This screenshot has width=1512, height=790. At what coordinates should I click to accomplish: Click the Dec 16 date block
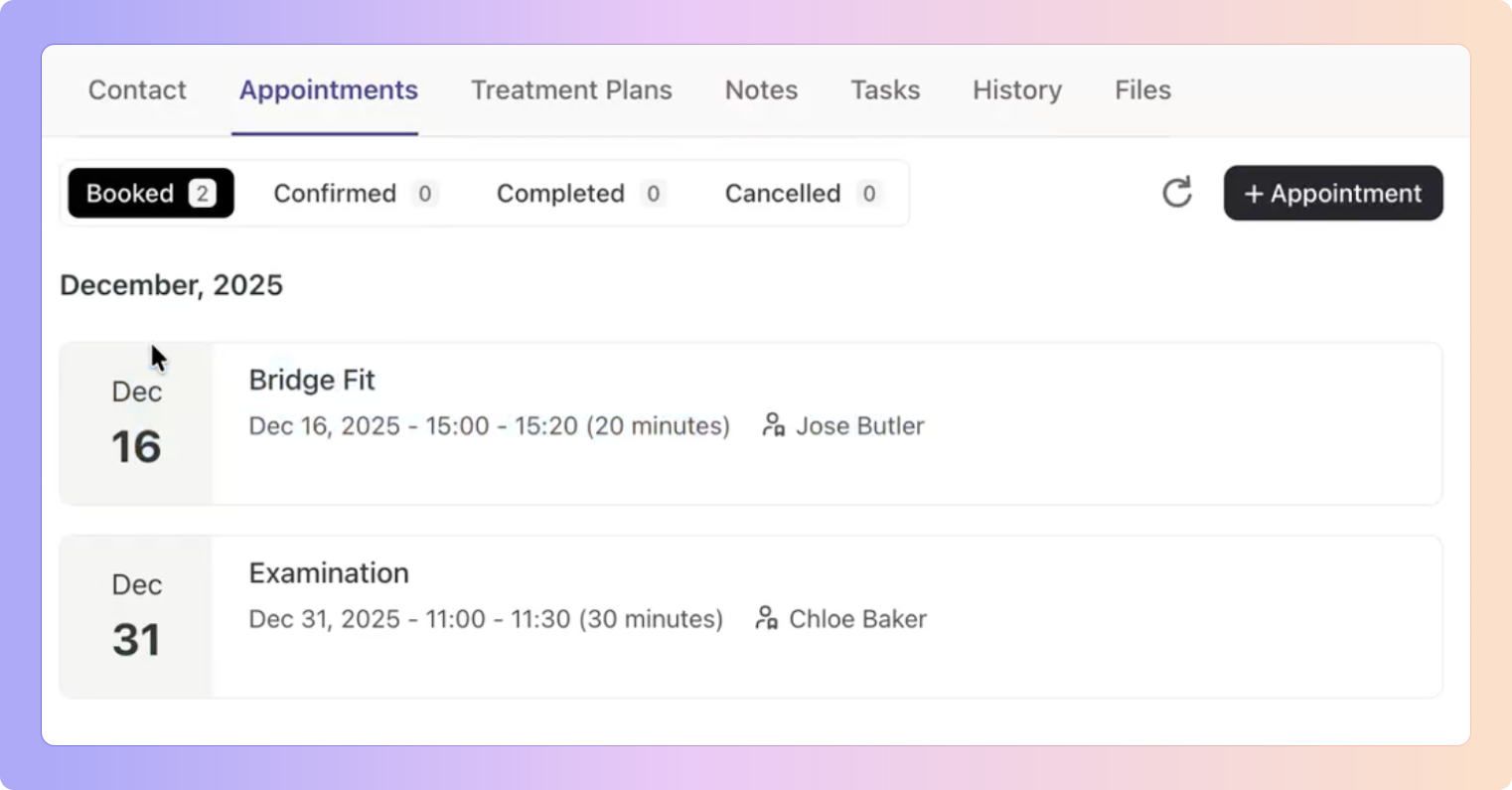(x=136, y=424)
